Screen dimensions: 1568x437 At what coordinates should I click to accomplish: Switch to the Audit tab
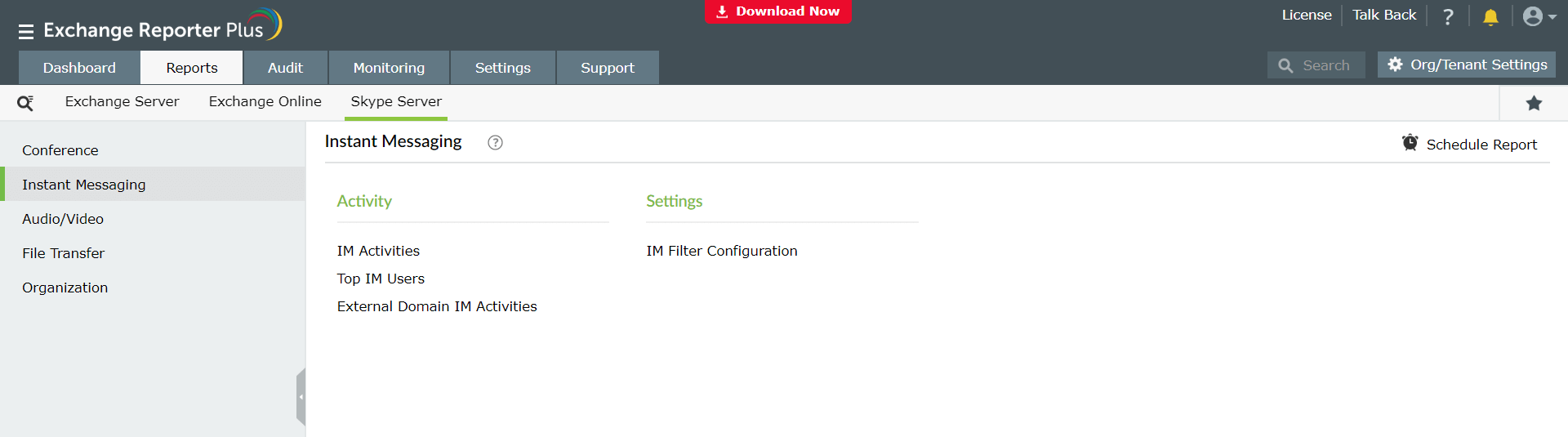point(285,68)
